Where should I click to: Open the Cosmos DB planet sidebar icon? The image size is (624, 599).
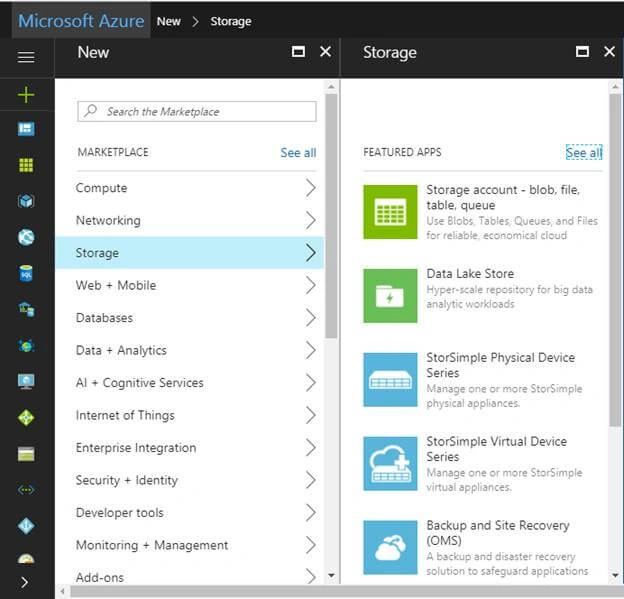pos(26,346)
